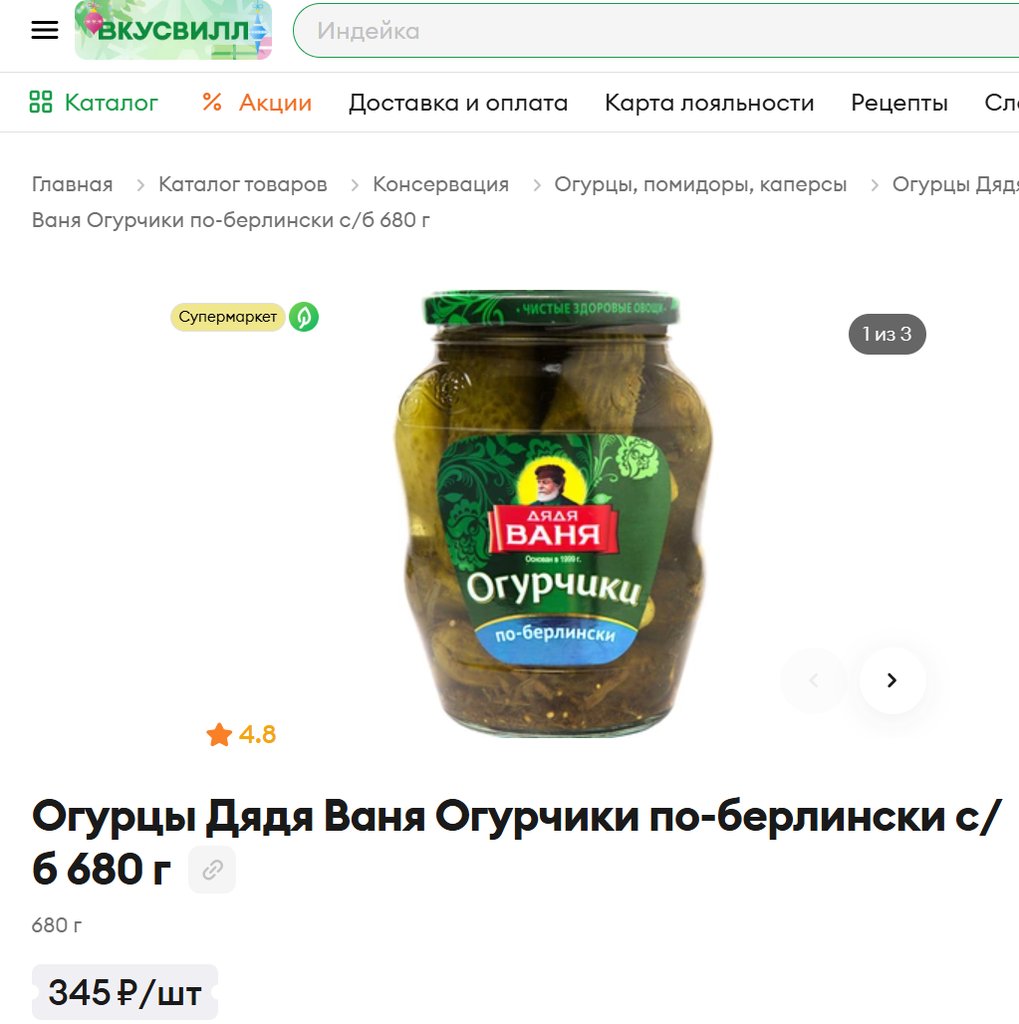The width and height of the screenshot is (1019, 1024).
Task: Click the orange rating star
Action: tap(219, 735)
